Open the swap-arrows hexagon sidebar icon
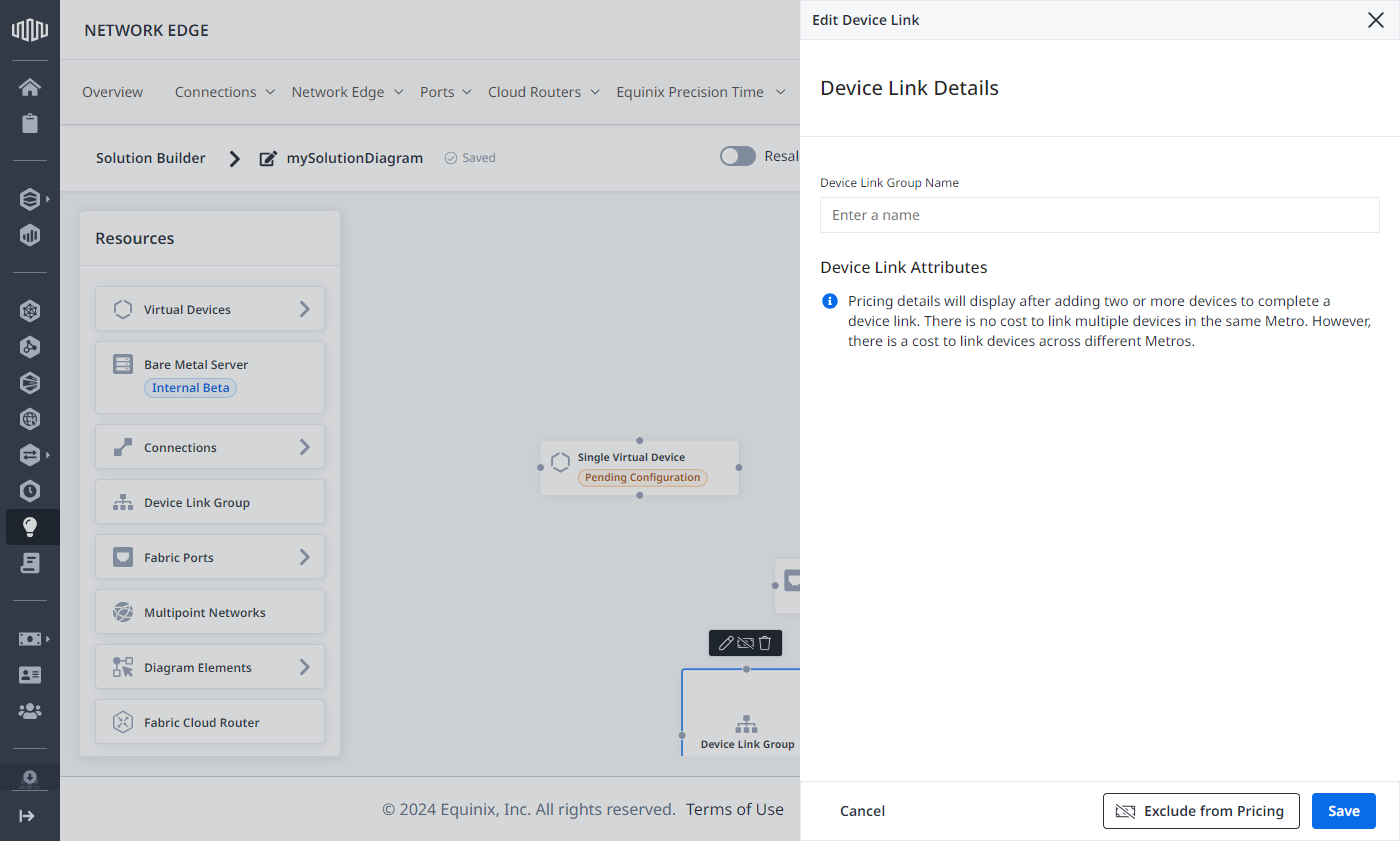Screen dimensions: 1400x841 [x=30, y=455]
